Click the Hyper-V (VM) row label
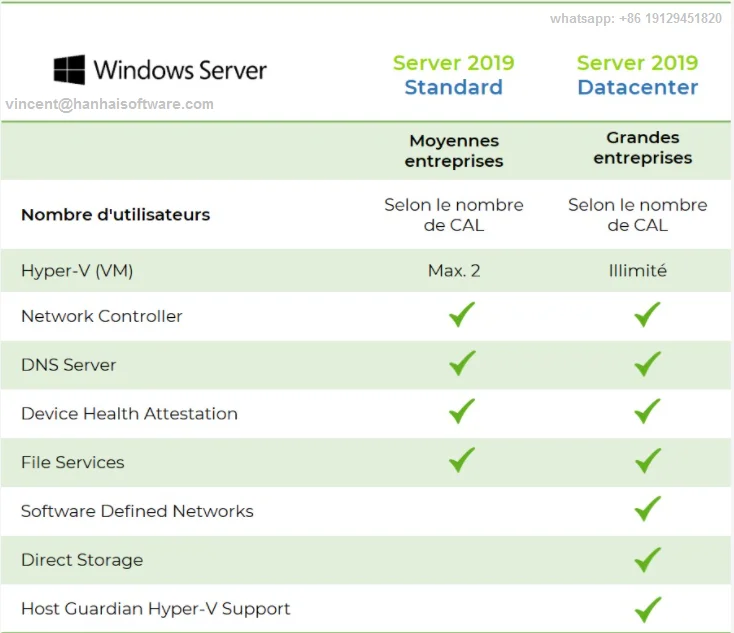 (x=77, y=270)
